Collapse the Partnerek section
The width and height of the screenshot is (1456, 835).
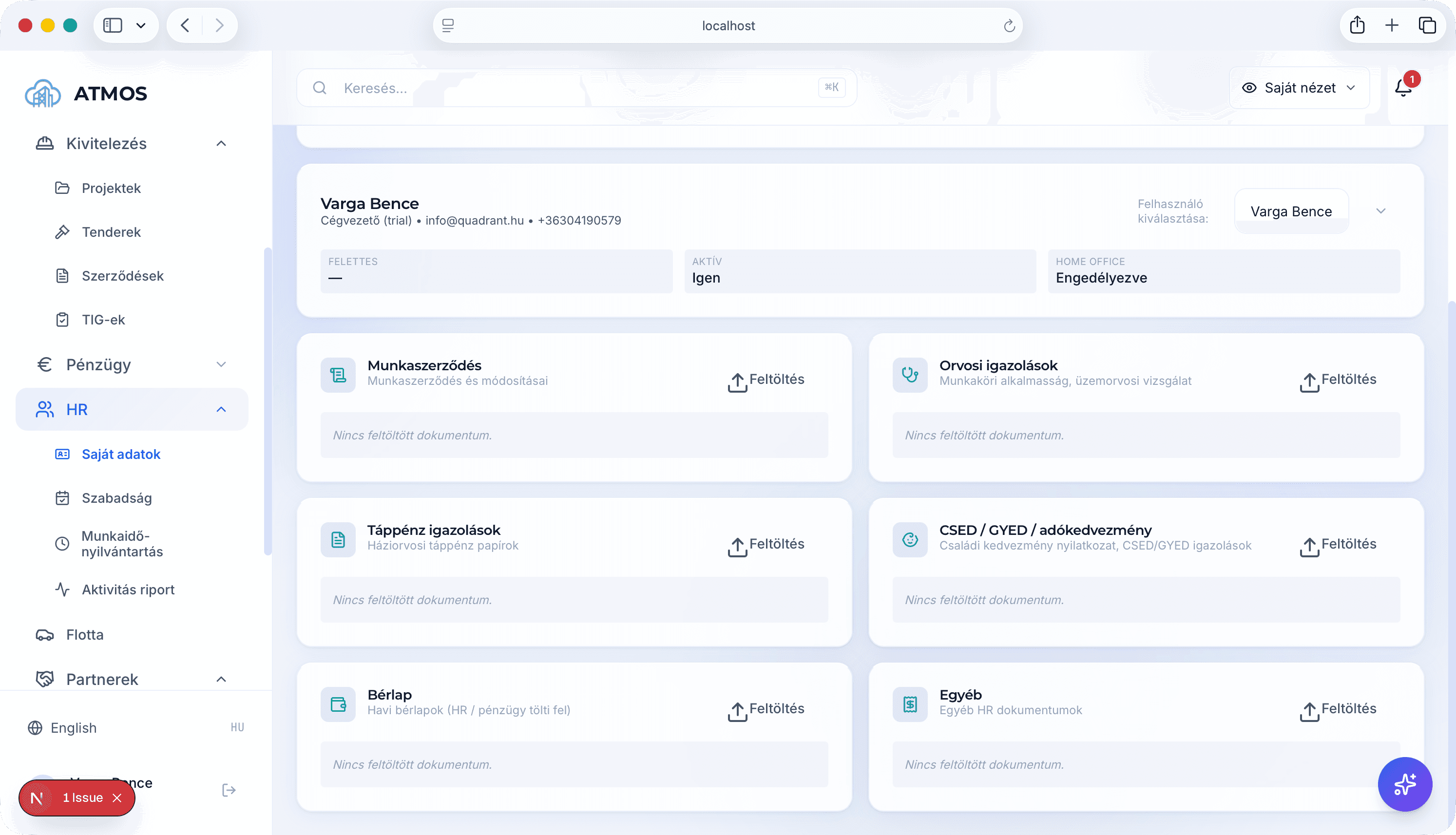[221, 680]
